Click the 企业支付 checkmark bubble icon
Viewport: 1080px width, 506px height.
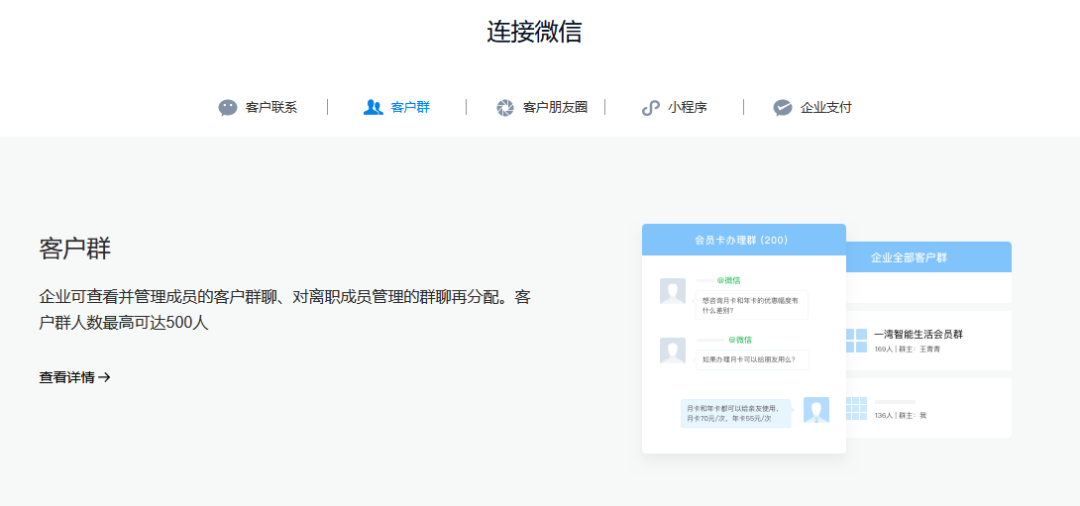point(782,108)
